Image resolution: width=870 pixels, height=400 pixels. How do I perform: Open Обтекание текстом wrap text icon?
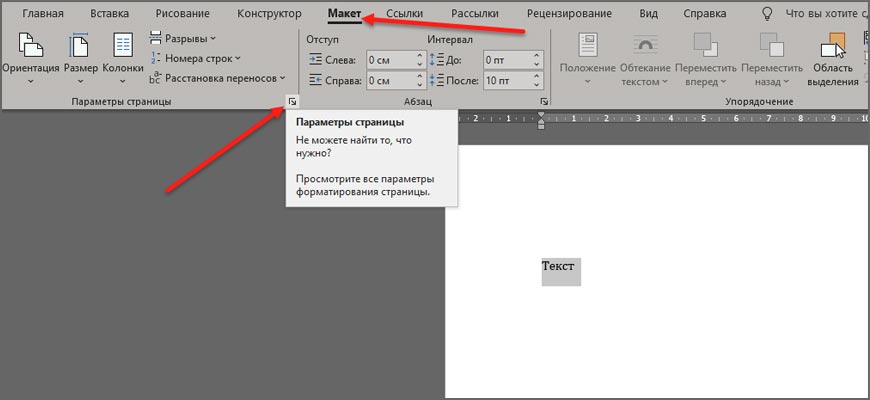pos(646,47)
